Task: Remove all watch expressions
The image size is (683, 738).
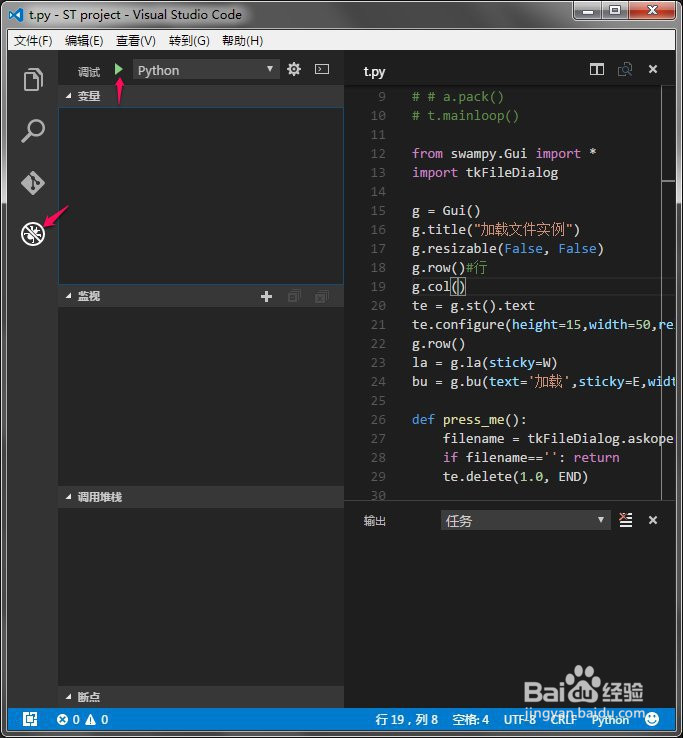Action: (322, 296)
